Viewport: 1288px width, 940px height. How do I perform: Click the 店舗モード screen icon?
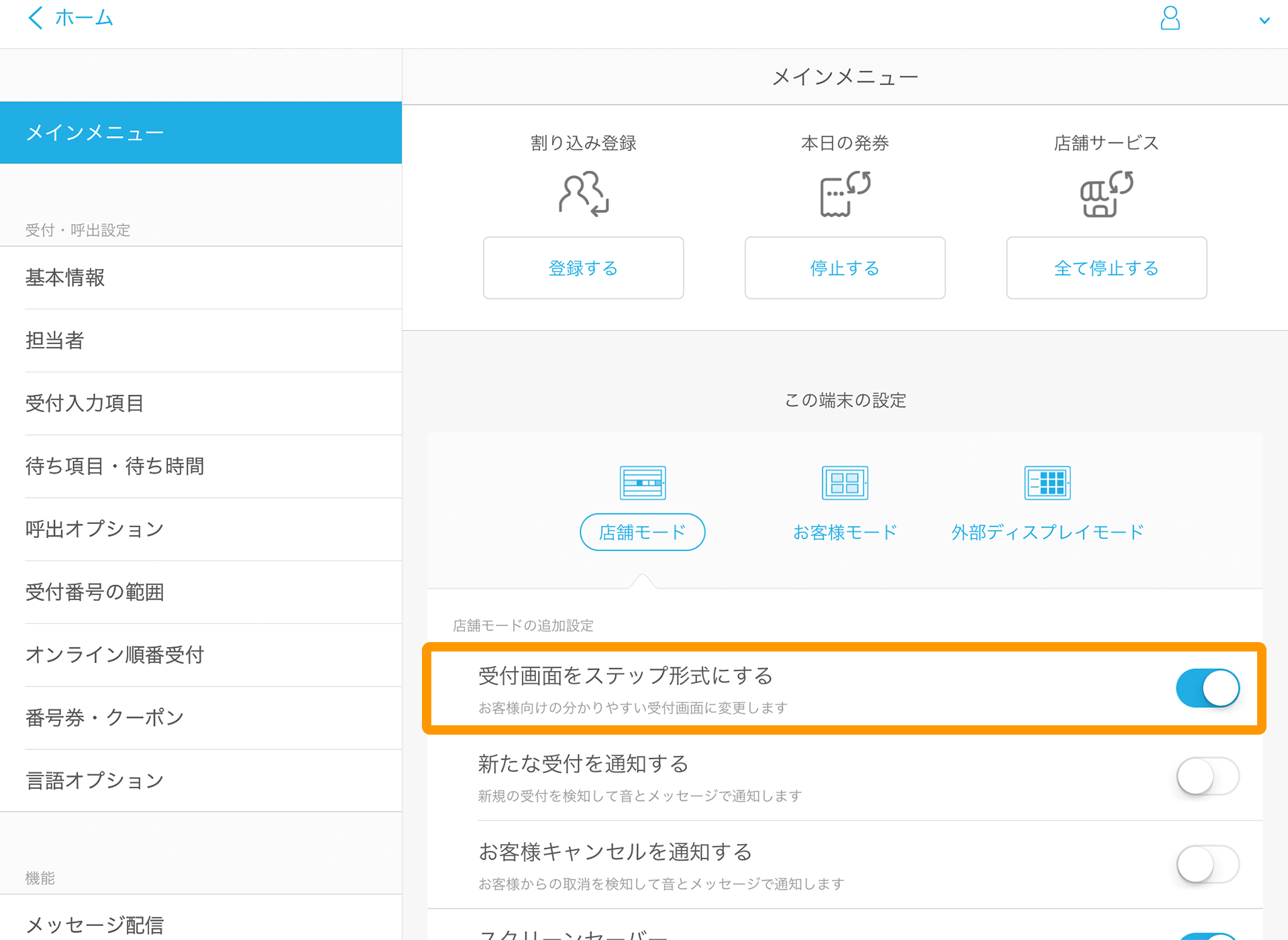pos(643,482)
